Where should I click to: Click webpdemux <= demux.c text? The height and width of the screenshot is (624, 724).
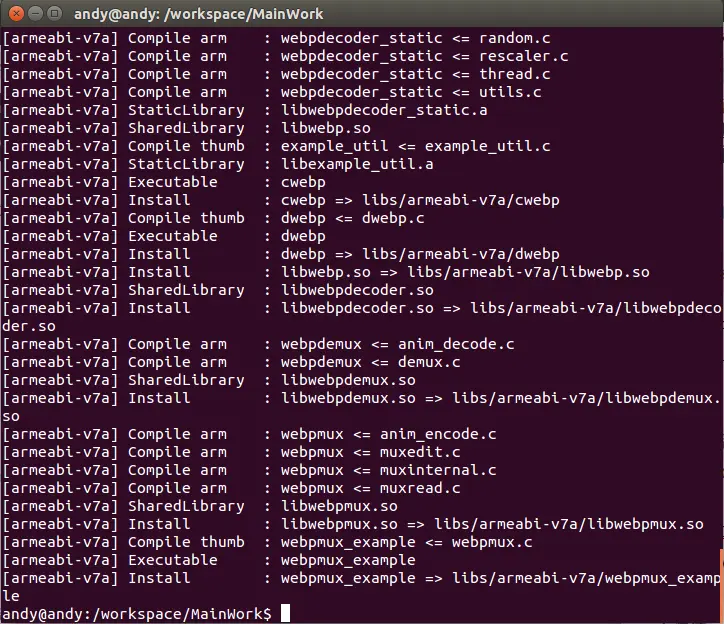point(371,362)
